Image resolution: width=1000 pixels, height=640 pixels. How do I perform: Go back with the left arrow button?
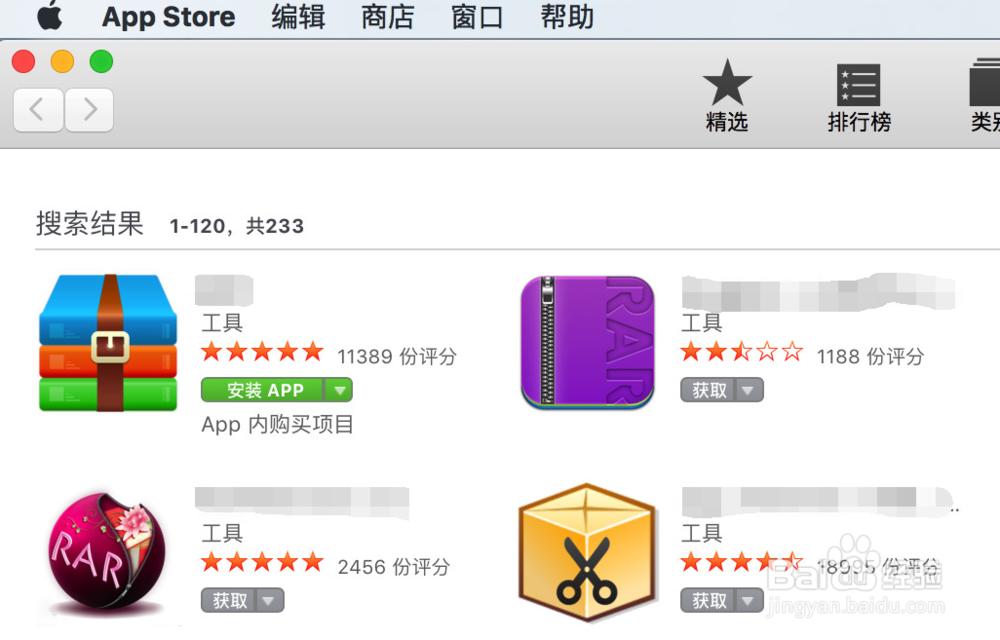coord(38,109)
